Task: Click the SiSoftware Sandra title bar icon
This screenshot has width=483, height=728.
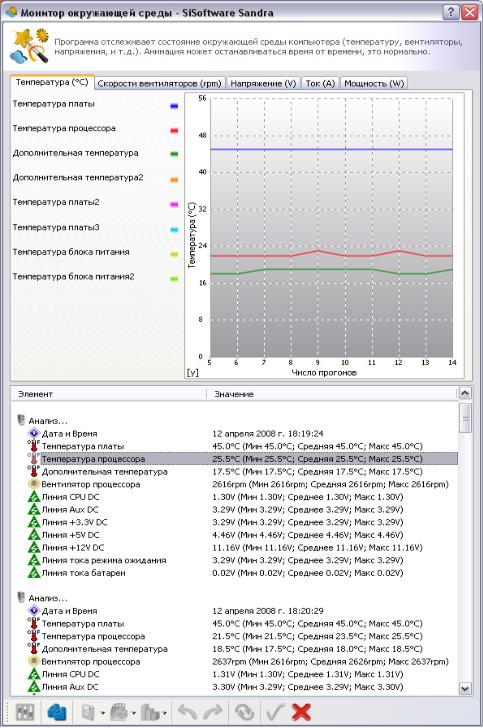Action: tap(11, 12)
